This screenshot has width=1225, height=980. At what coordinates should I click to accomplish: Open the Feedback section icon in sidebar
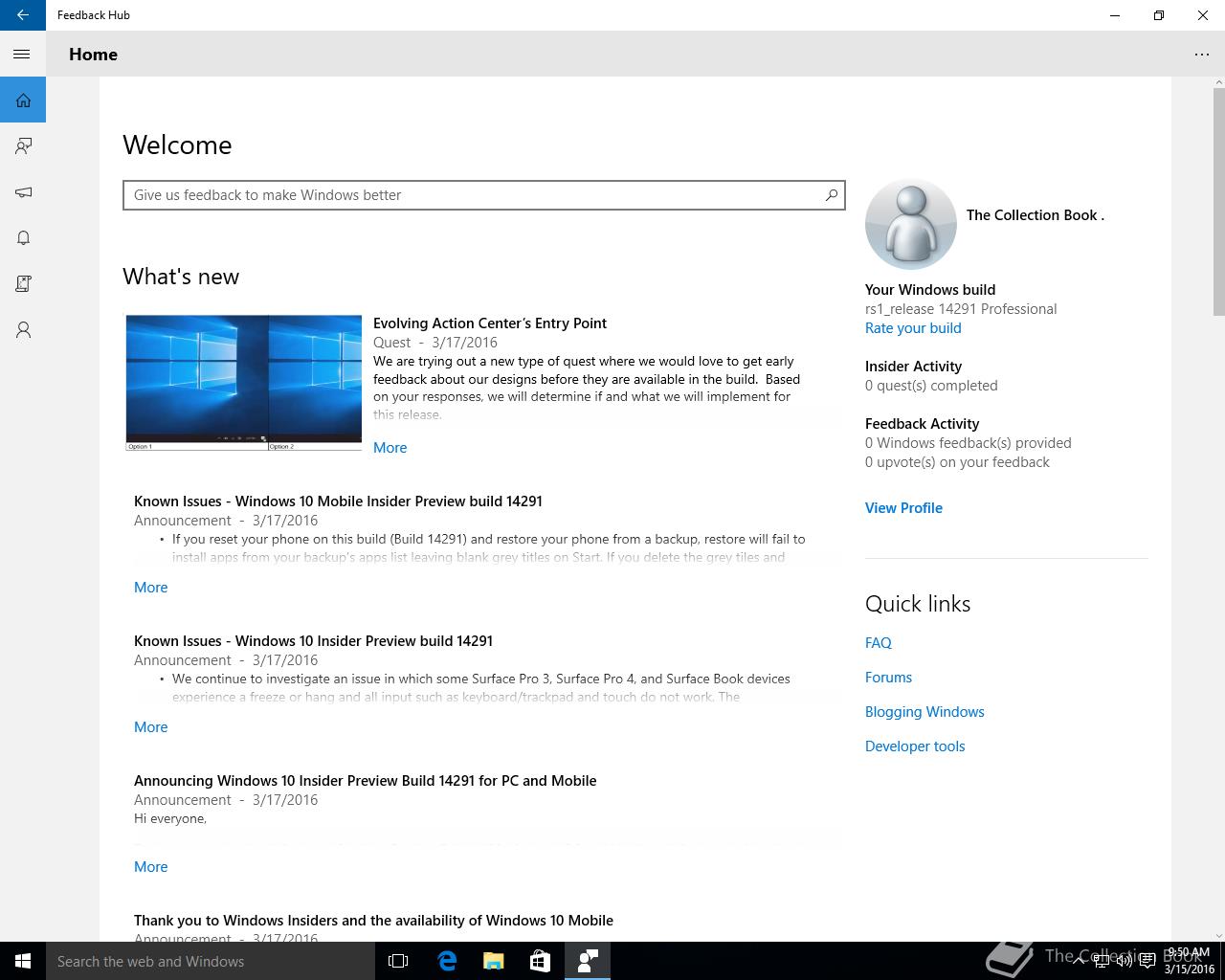tap(23, 145)
